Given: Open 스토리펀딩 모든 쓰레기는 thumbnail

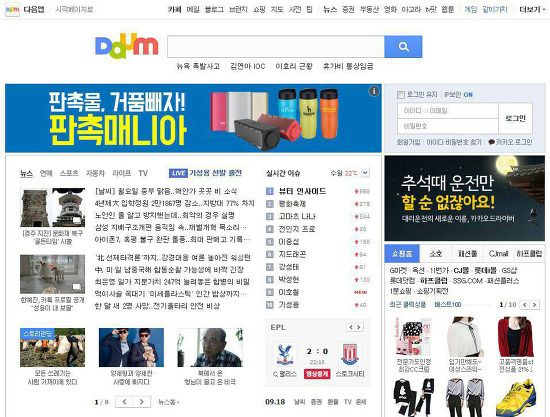Looking at the screenshot, I should tap(52, 348).
